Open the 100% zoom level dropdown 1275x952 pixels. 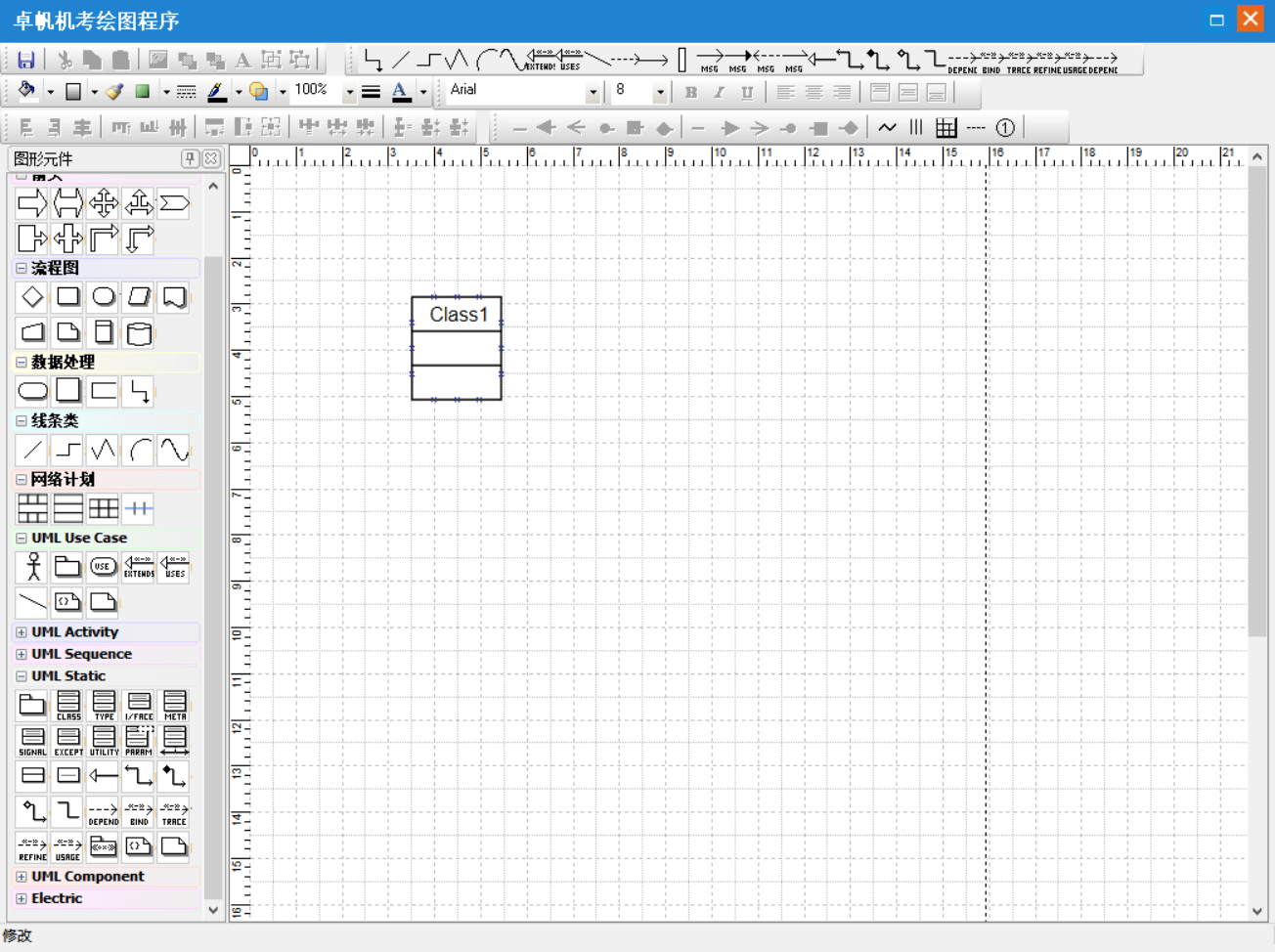click(x=349, y=93)
